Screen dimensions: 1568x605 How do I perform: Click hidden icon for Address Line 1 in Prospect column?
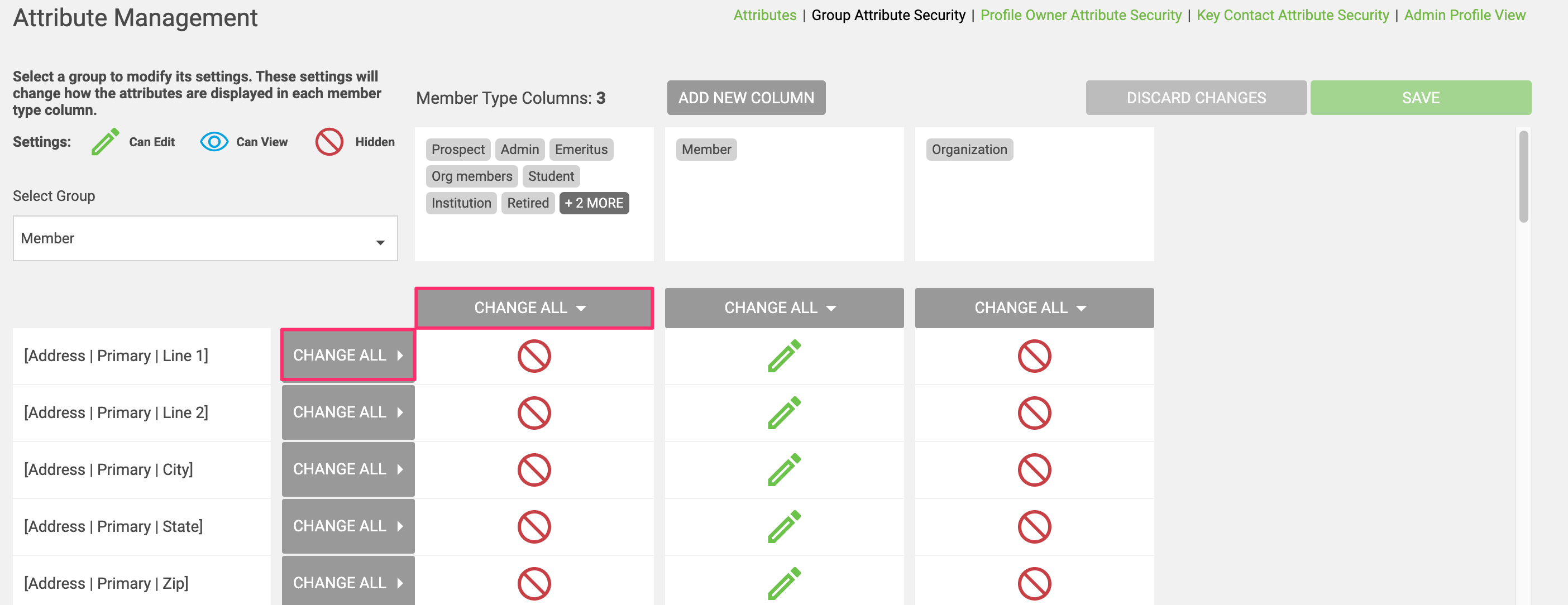click(534, 356)
